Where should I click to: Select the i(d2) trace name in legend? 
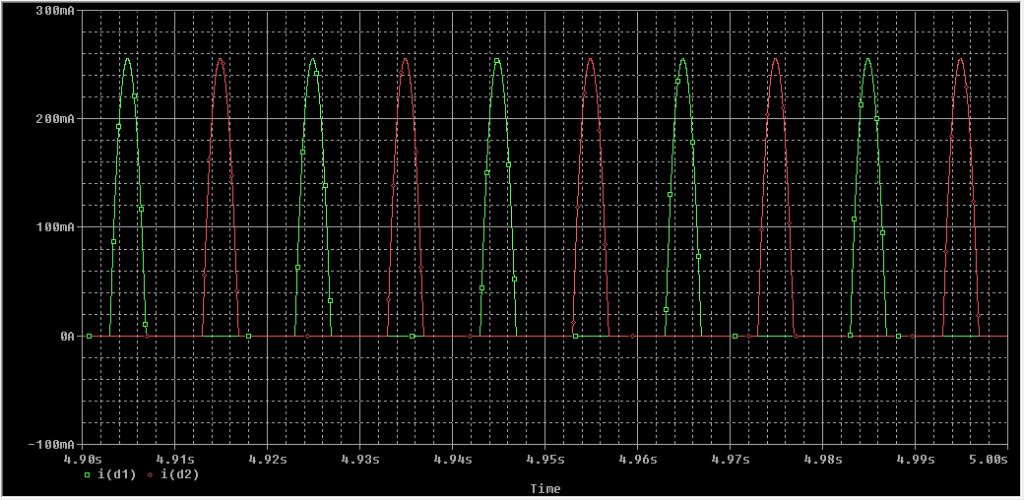click(180, 475)
